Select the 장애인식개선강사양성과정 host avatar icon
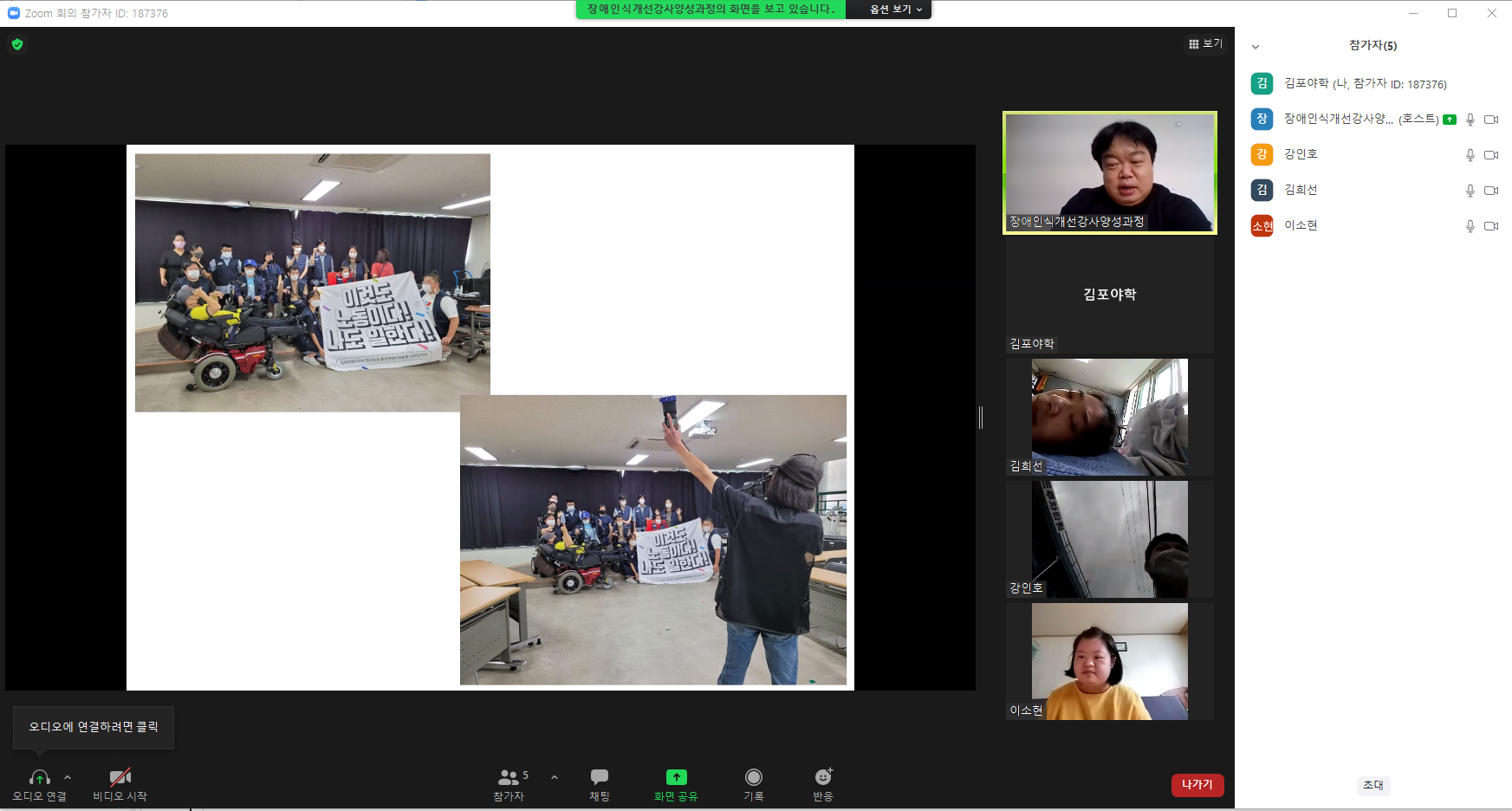 coord(1262,119)
